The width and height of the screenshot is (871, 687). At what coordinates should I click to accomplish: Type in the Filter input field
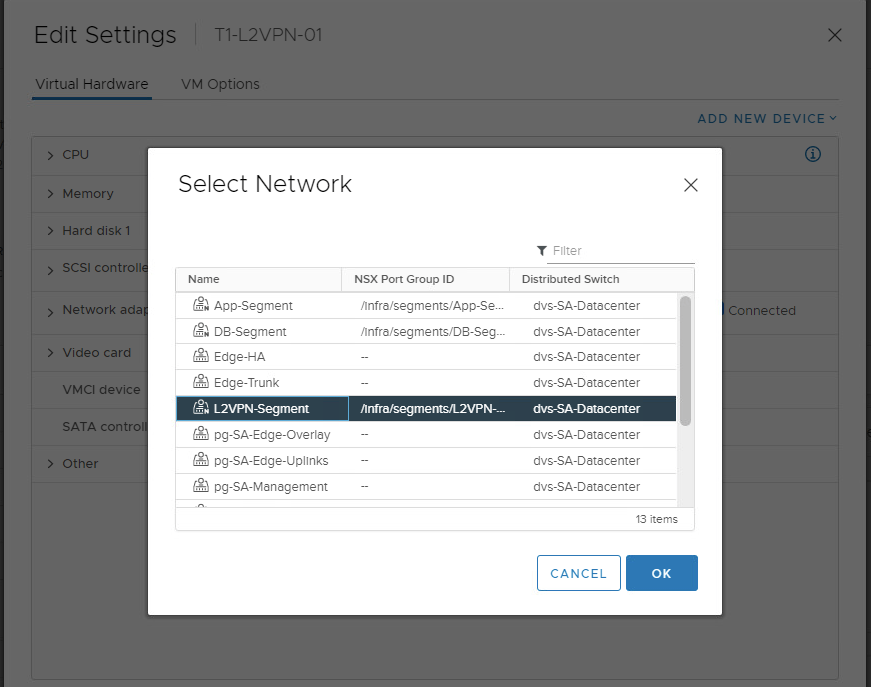coord(620,251)
